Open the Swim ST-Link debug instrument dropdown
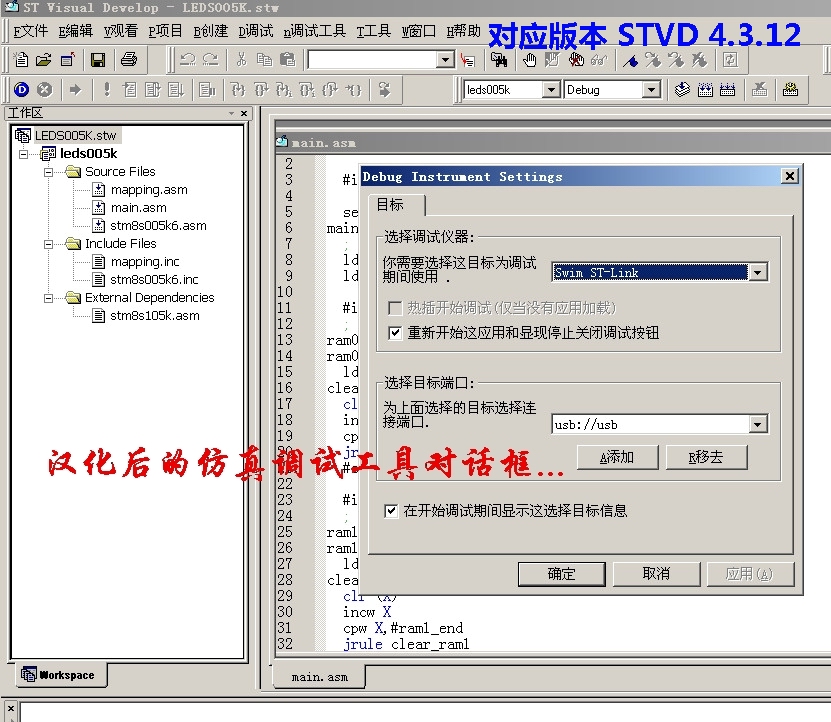 point(758,272)
